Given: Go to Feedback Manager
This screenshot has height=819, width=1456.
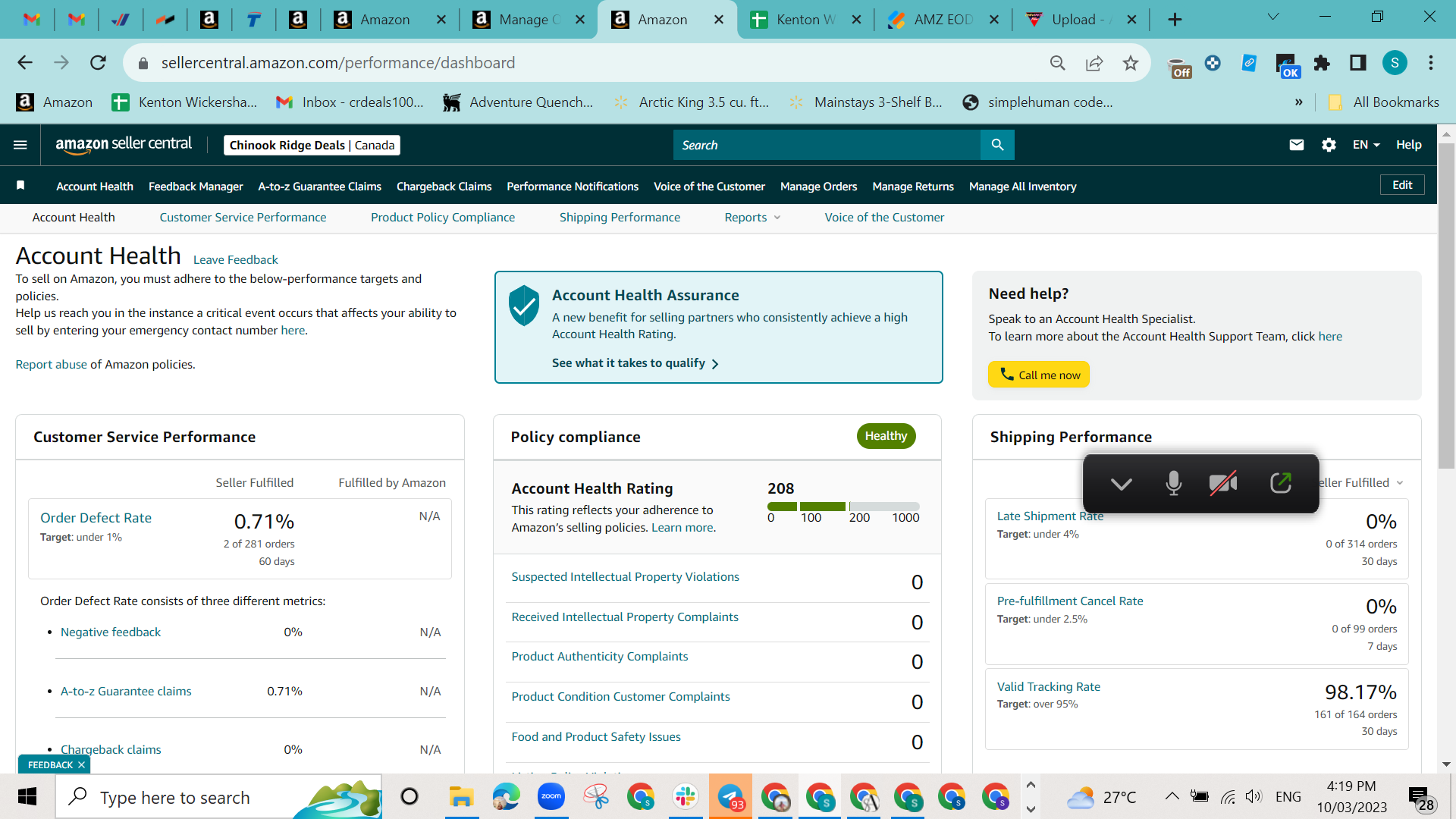Looking at the screenshot, I should click(196, 187).
